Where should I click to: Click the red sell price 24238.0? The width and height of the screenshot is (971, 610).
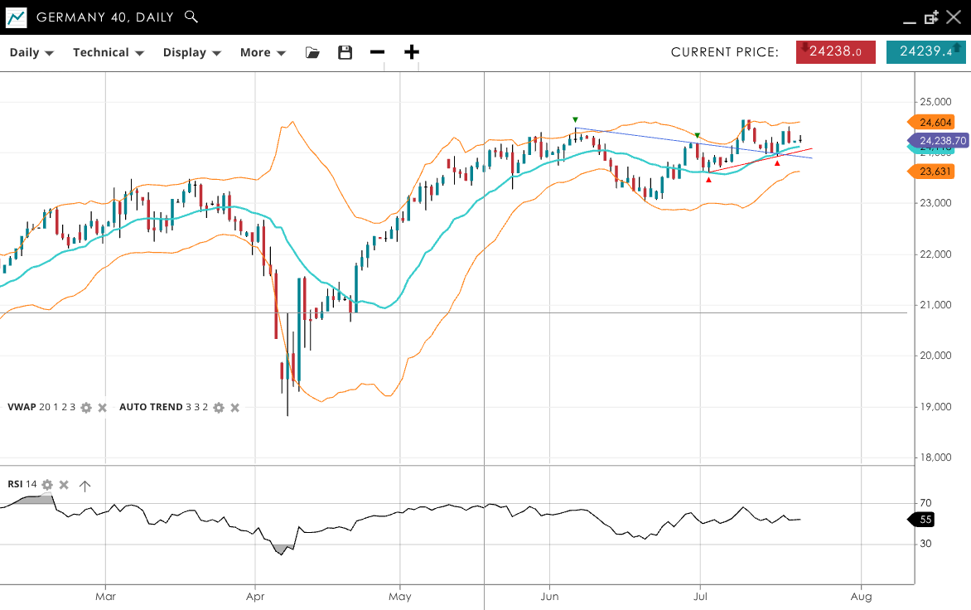[835, 52]
